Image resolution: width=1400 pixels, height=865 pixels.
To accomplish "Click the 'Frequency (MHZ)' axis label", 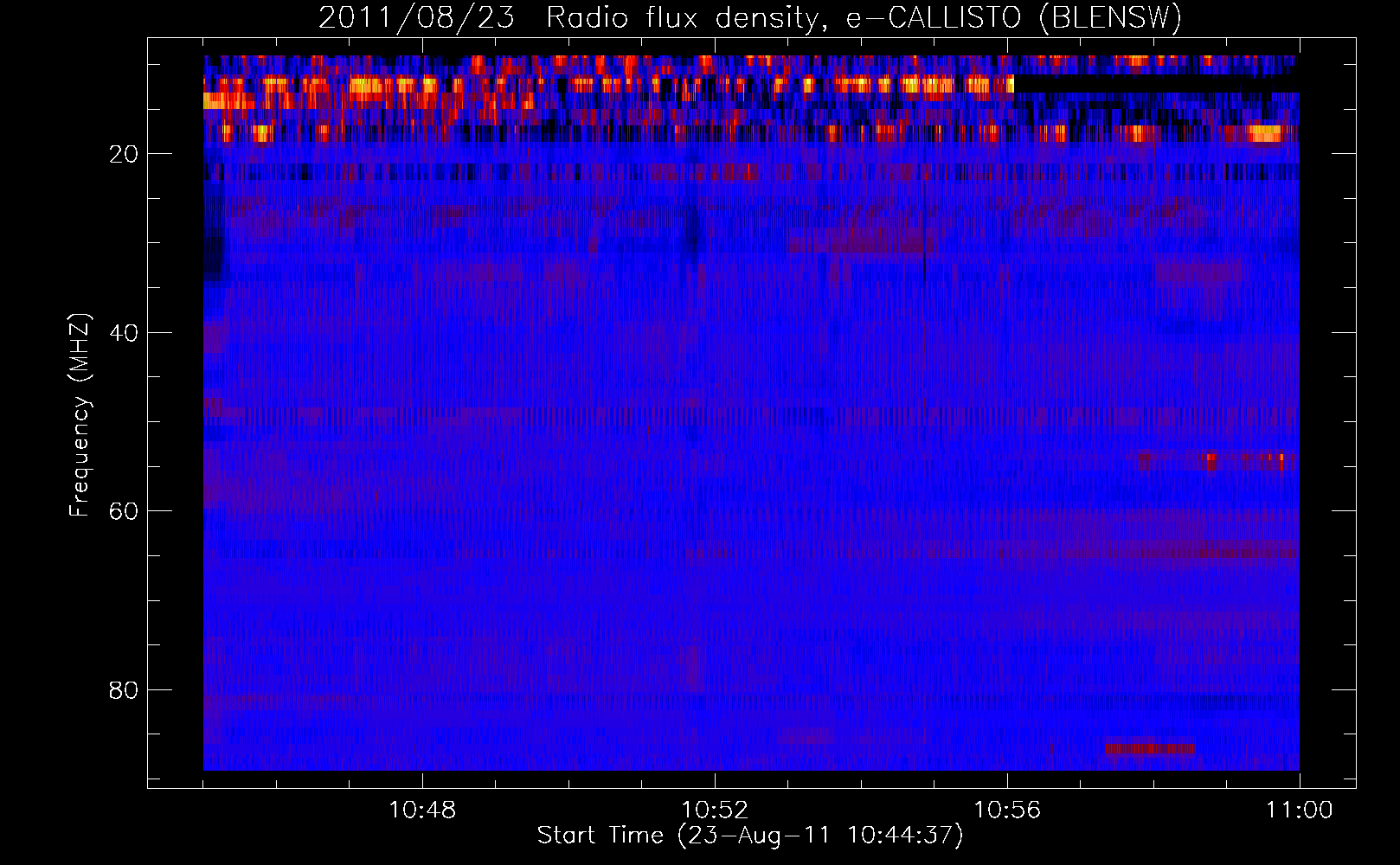I will [80, 415].
